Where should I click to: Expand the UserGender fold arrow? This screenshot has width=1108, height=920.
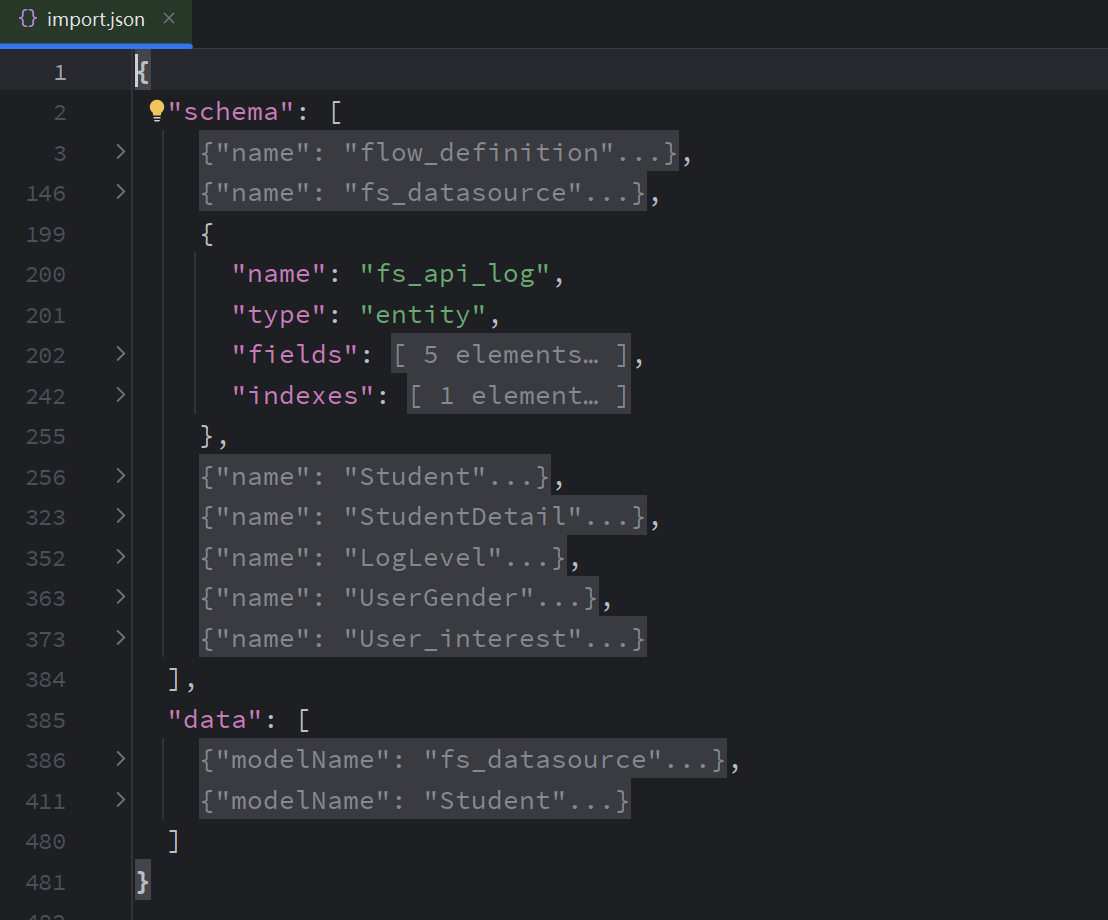coord(120,598)
